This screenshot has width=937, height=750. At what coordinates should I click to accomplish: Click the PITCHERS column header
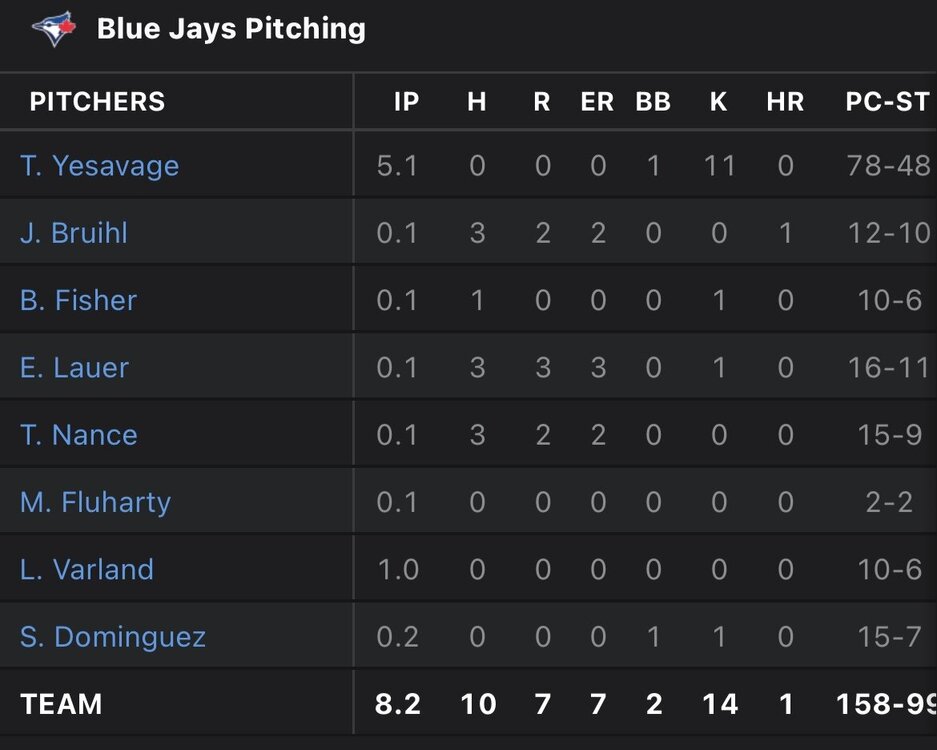pos(97,101)
